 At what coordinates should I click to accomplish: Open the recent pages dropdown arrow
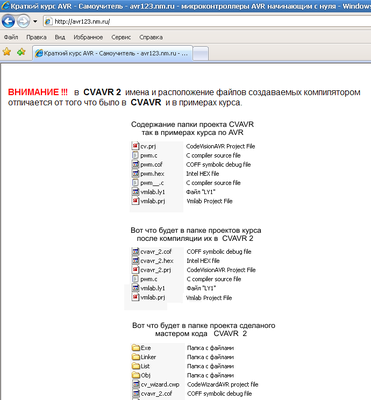(35, 22)
